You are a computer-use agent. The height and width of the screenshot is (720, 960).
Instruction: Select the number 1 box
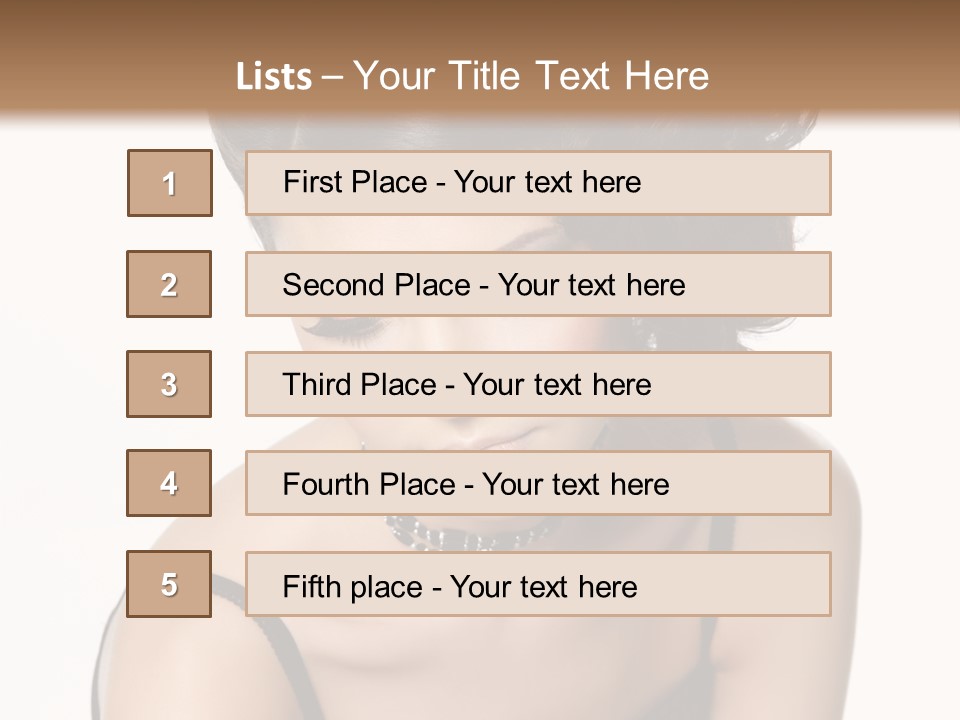tap(170, 183)
